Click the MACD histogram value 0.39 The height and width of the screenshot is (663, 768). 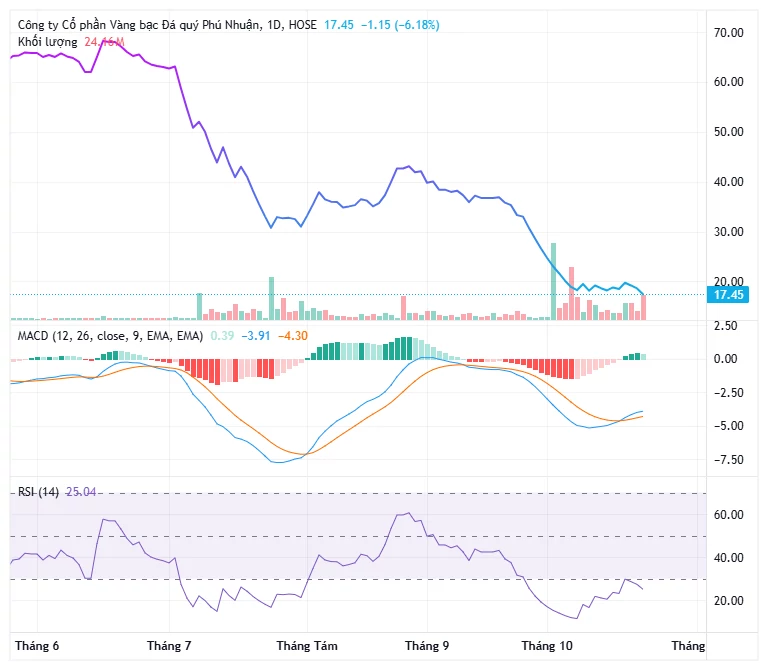click(222, 336)
